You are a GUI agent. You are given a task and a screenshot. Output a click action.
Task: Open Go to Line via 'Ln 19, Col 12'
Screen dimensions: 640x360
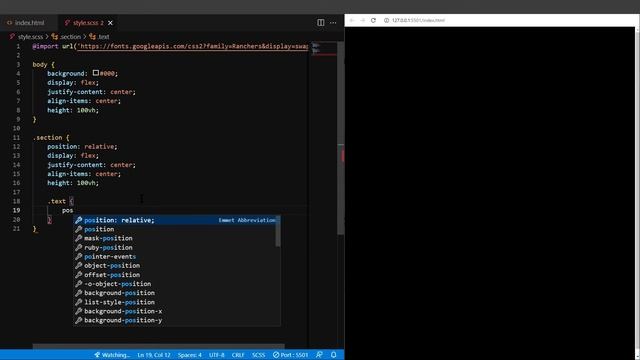click(x=154, y=355)
